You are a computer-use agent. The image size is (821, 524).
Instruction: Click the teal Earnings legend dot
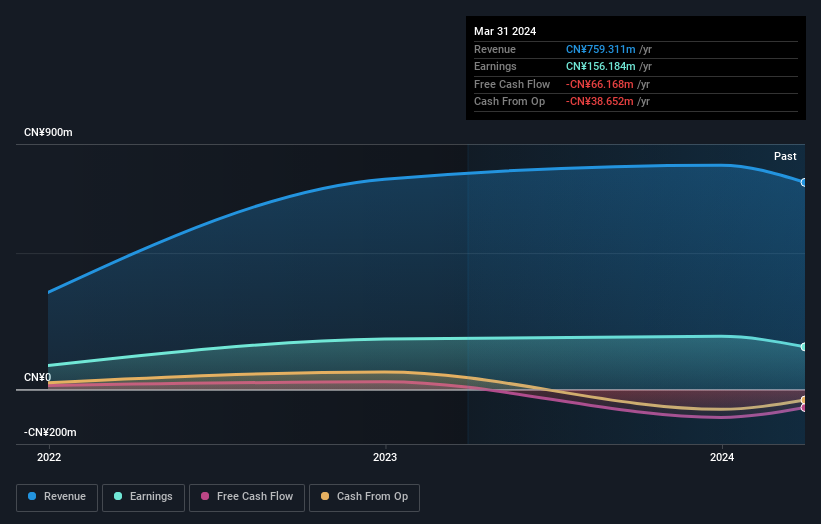click(118, 496)
